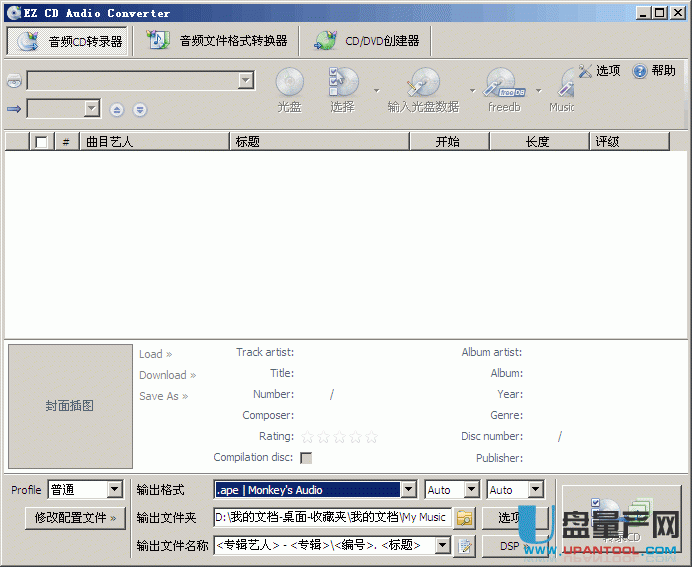Switch to the CD/DVD创建器 tab

[366, 41]
